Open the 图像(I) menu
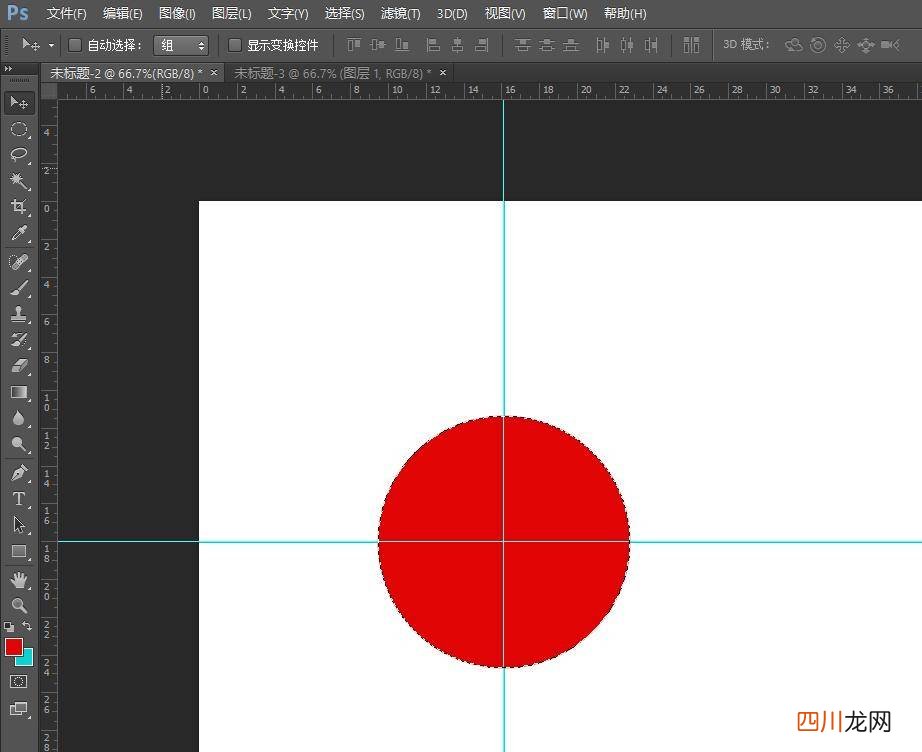This screenshot has width=922, height=752. (177, 14)
